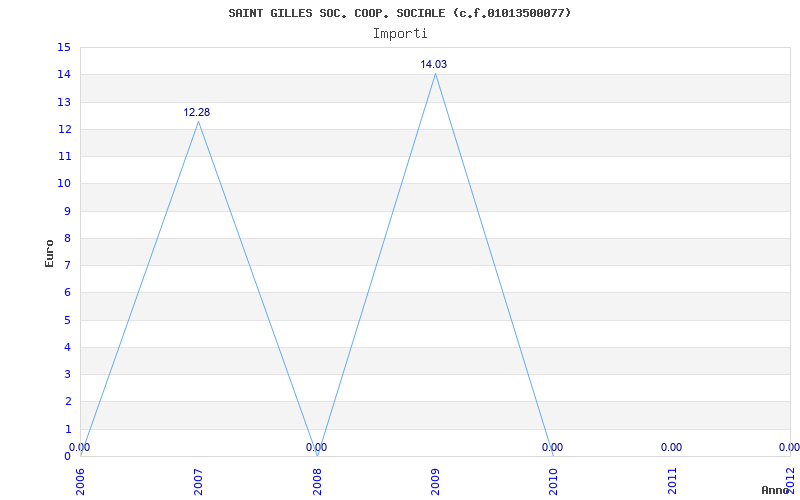Click the 12 tick on the Euro axis
800x500 pixels.
click(64, 129)
